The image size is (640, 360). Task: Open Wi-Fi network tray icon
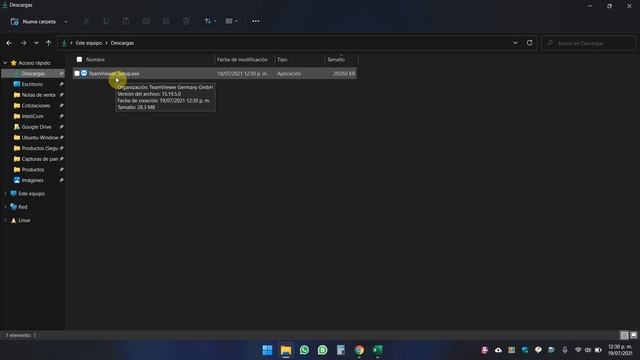click(x=578, y=350)
